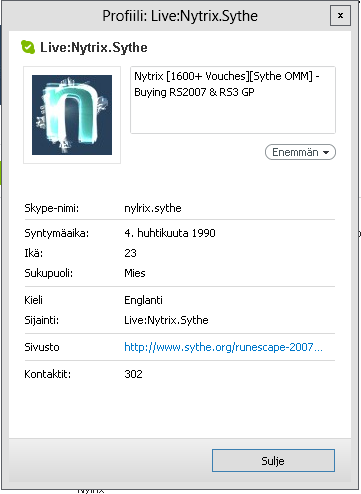The height and width of the screenshot is (494, 361).
Task: Select the Skype name value nylrix.sythe
Action: (153, 208)
